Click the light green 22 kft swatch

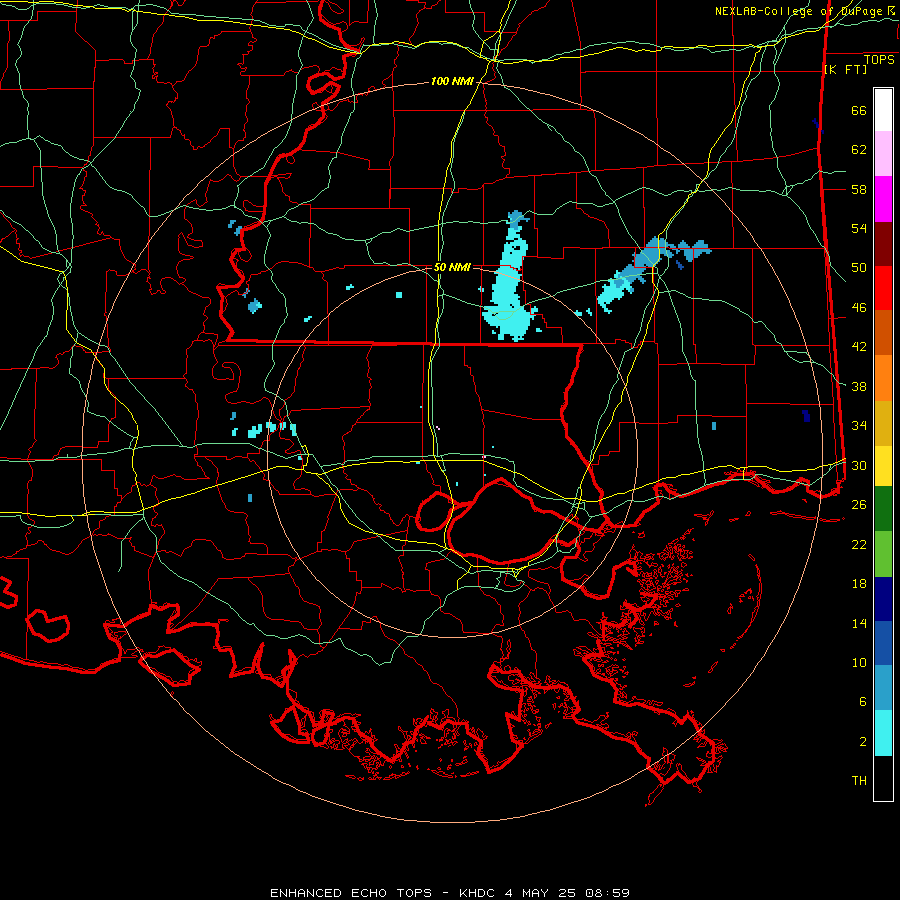(883, 554)
